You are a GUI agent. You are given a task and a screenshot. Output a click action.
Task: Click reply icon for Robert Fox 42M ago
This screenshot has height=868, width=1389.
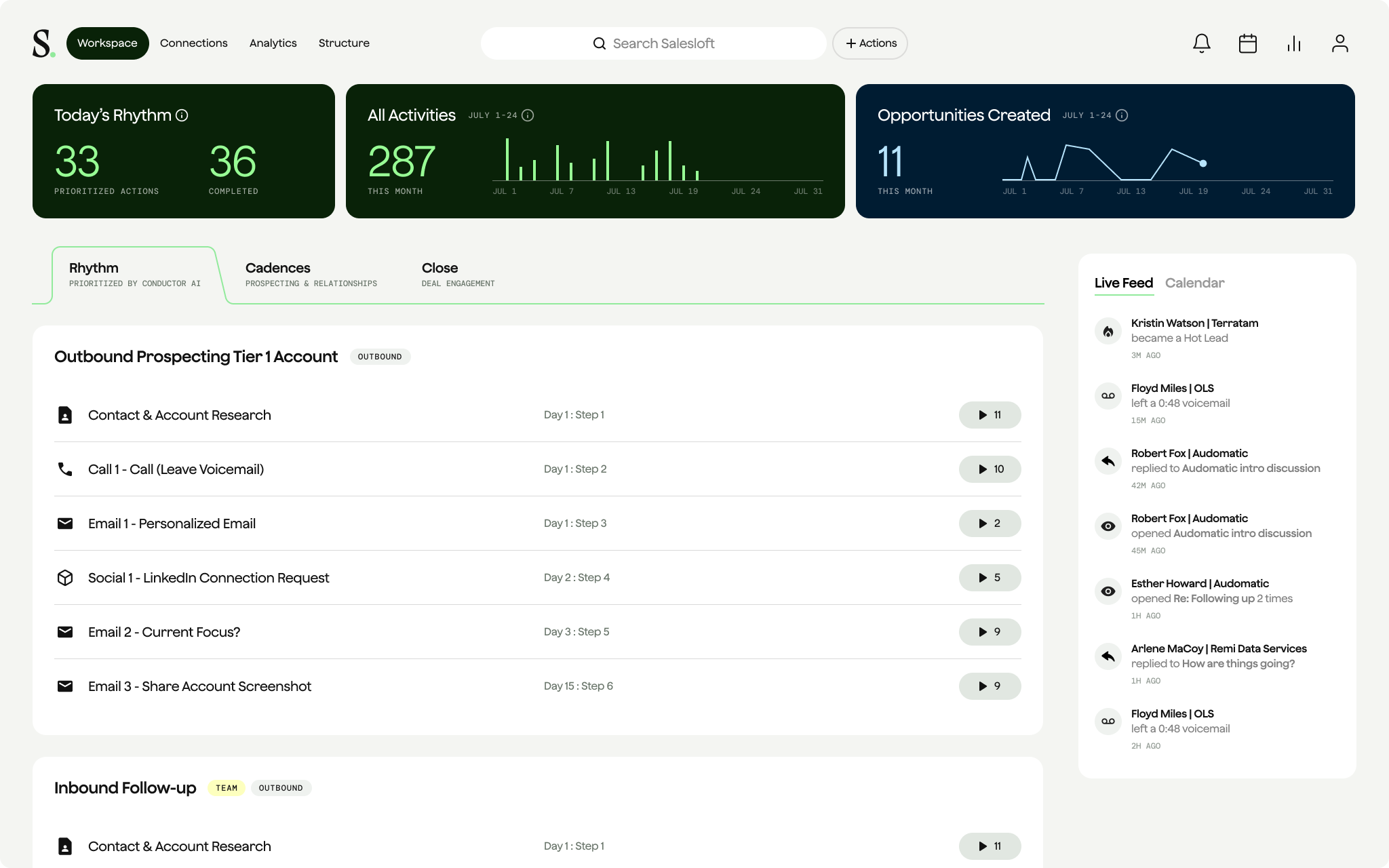coord(1108,461)
